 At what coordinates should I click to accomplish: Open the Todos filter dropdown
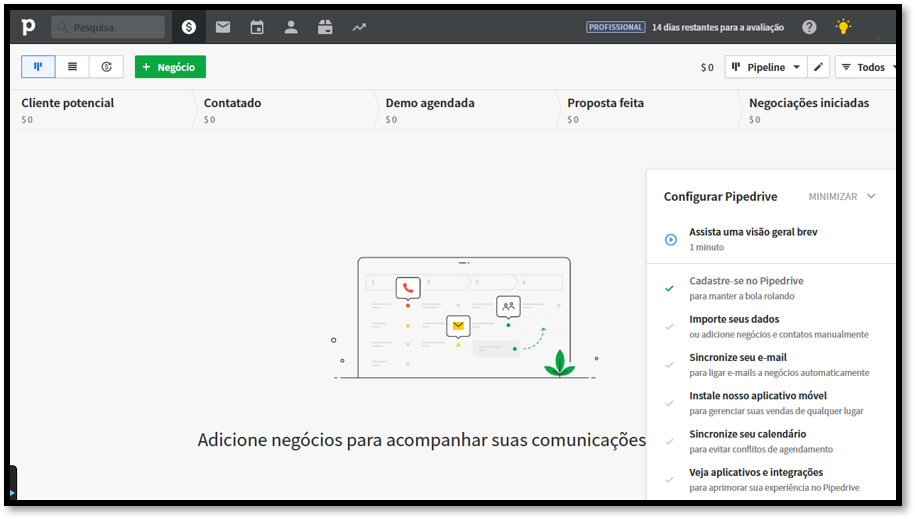(866, 67)
